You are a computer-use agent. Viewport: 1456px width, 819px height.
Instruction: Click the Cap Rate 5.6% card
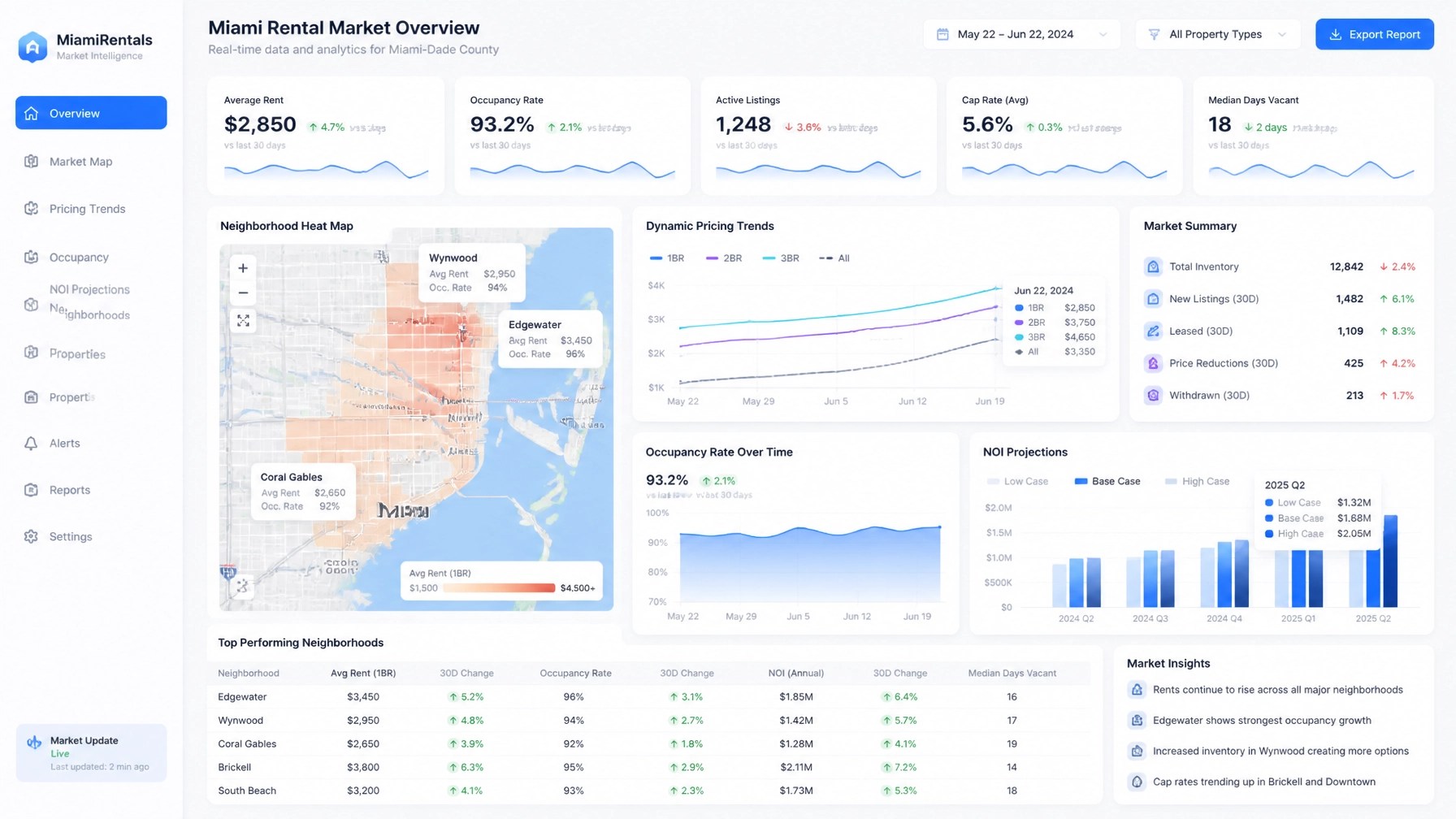(1064, 136)
